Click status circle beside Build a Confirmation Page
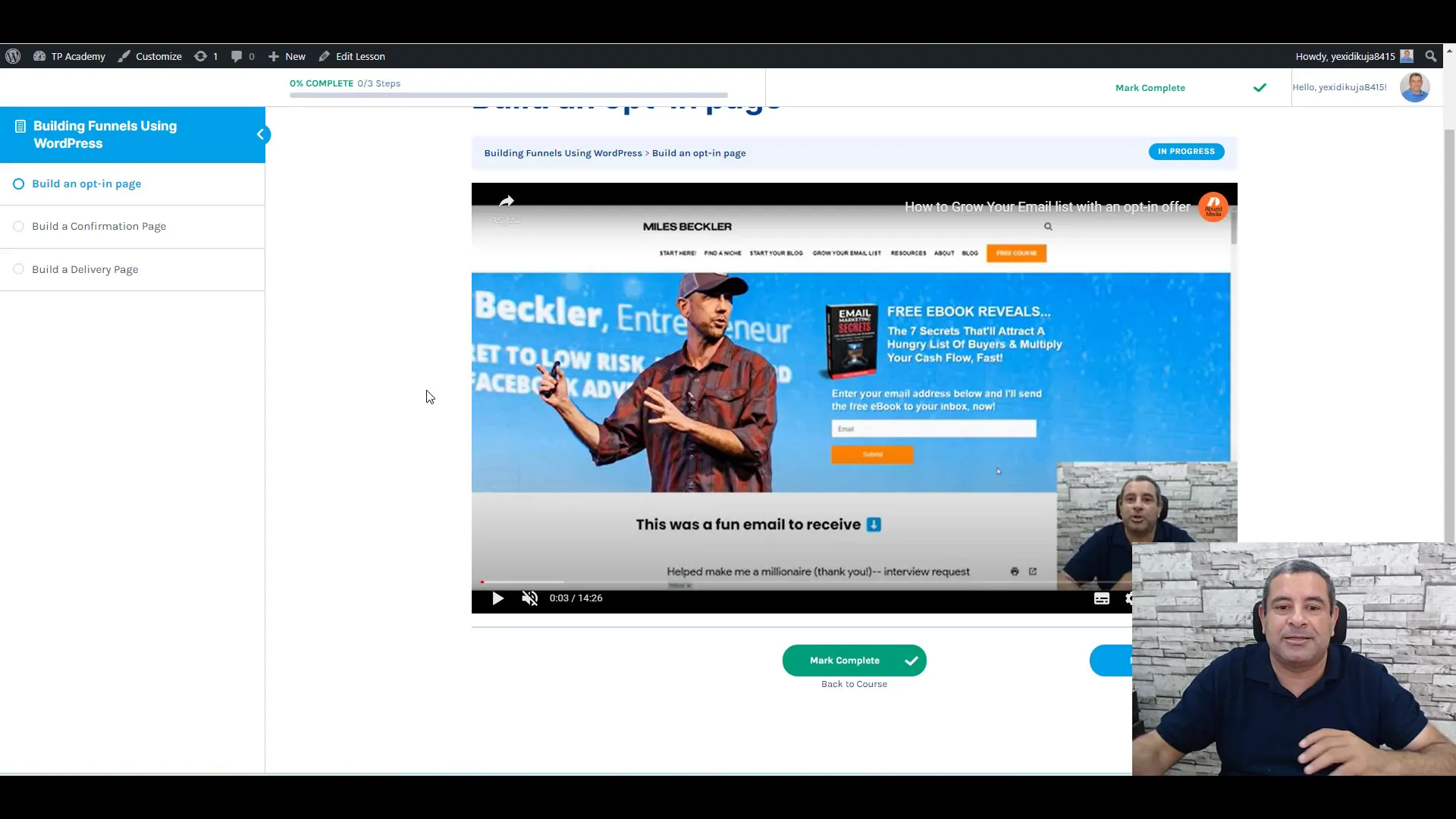The image size is (1456, 819). [19, 226]
